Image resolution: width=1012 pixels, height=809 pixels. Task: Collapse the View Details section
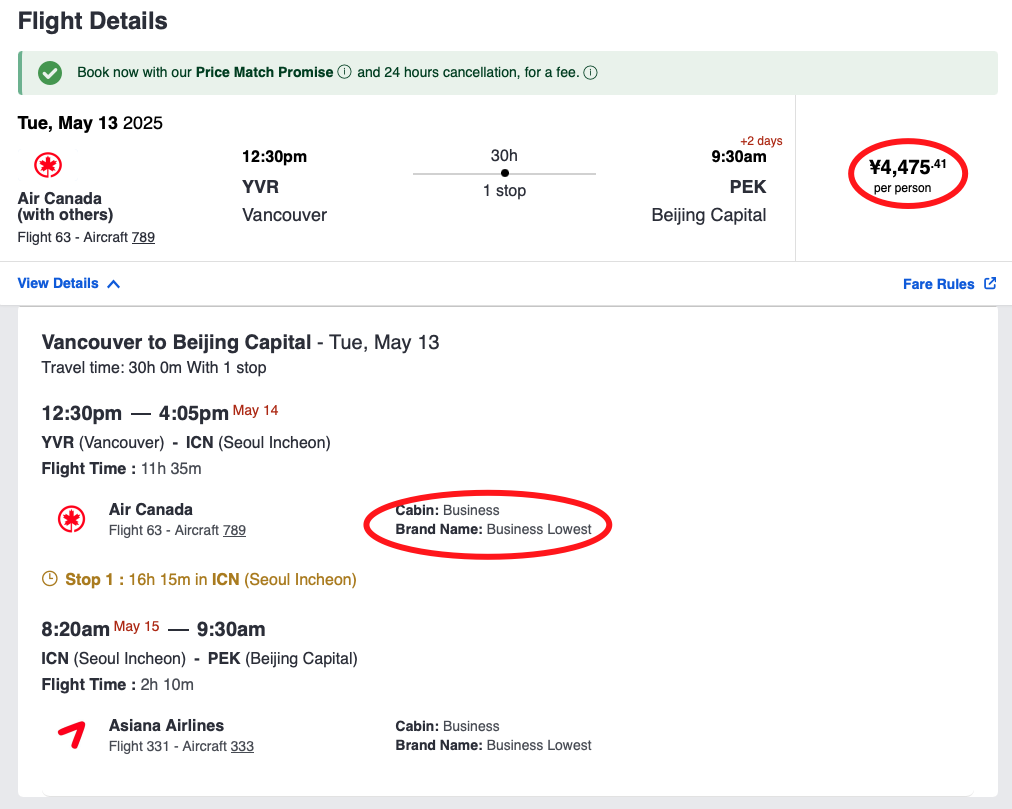click(58, 283)
